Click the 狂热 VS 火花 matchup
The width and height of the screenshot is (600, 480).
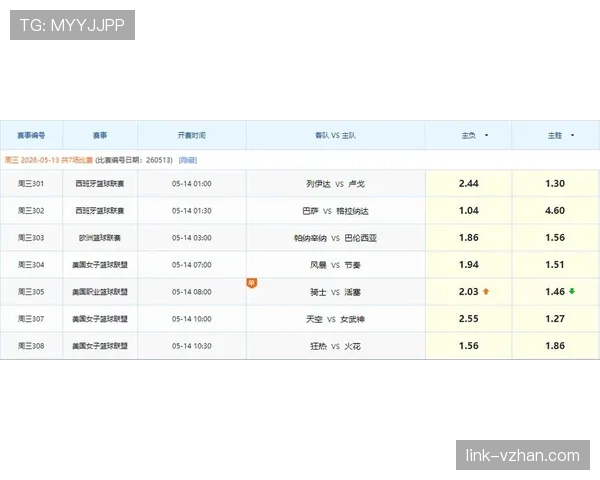(x=336, y=346)
